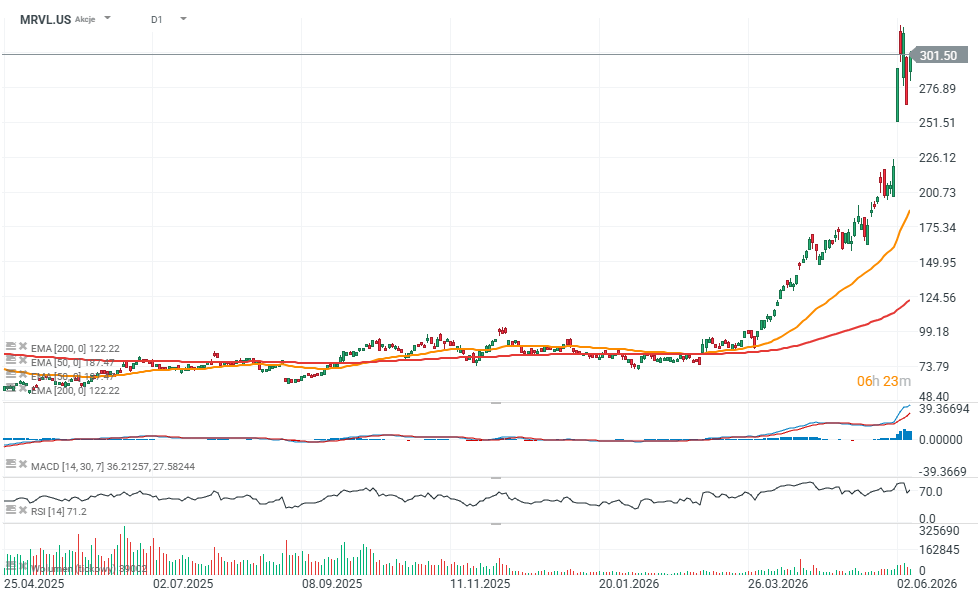Click the MRVL.US symbol name
This screenshot has width=980, height=600.
point(45,19)
